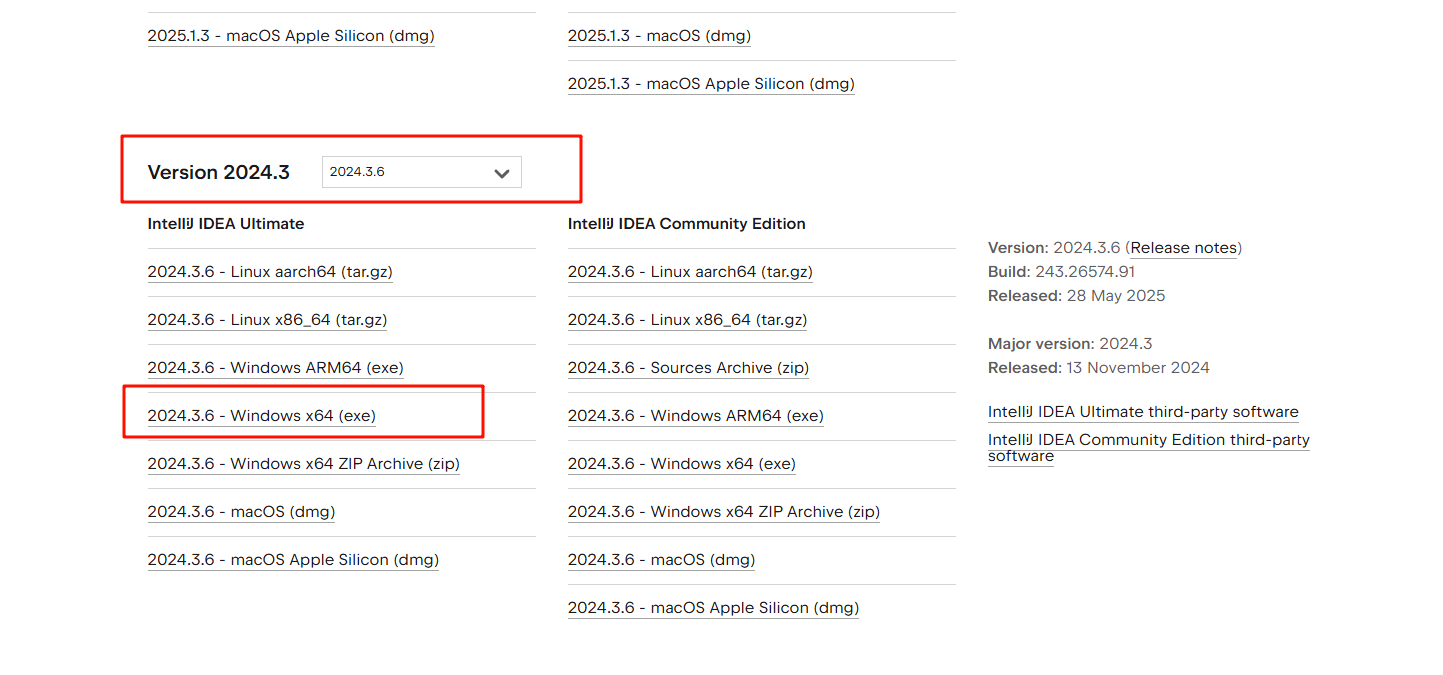Click 2025.1.3 Apple Silicon link below 2025.1.3 macOS (dmg)
The height and width of the screenshot is (675, 1443).
[x=711, y=84]
